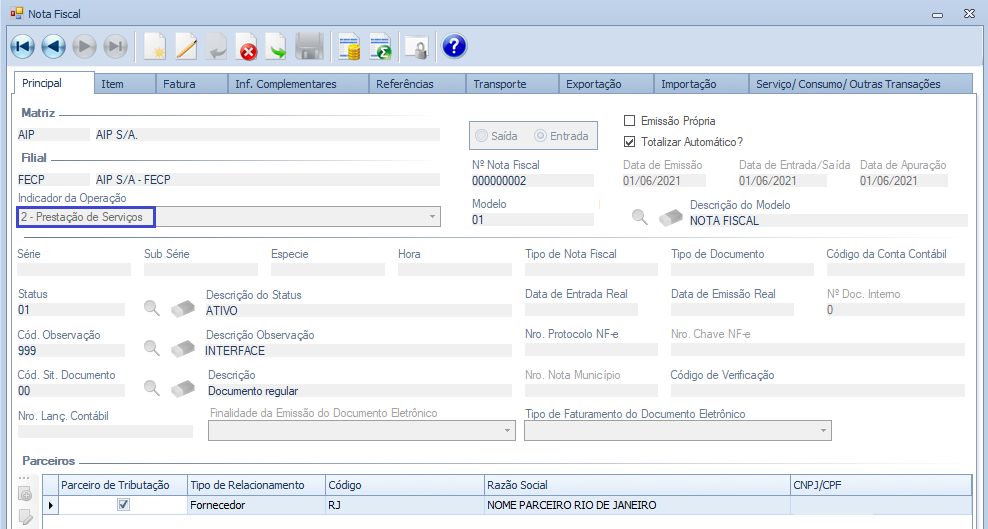
Task: Click the edit partner icon in Parceiros
Action: click(25, 517)
